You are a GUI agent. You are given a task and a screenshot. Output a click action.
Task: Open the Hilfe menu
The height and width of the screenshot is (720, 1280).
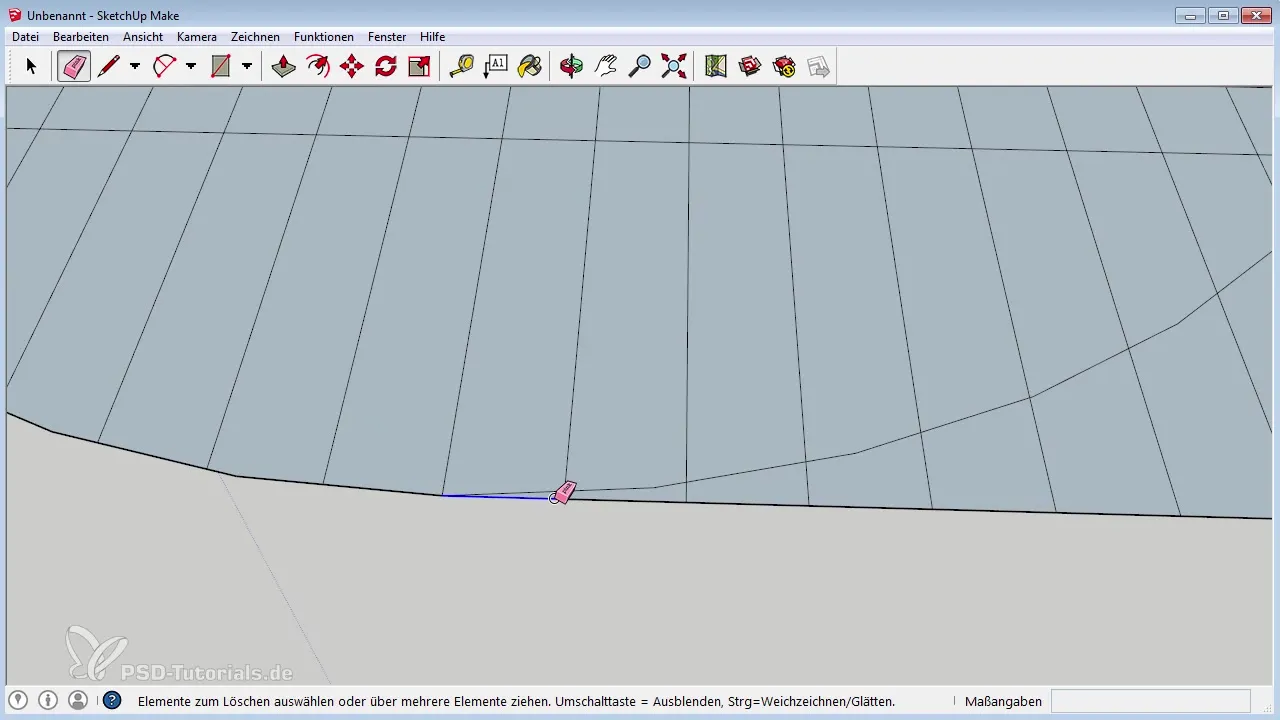(x=432, y=37)
